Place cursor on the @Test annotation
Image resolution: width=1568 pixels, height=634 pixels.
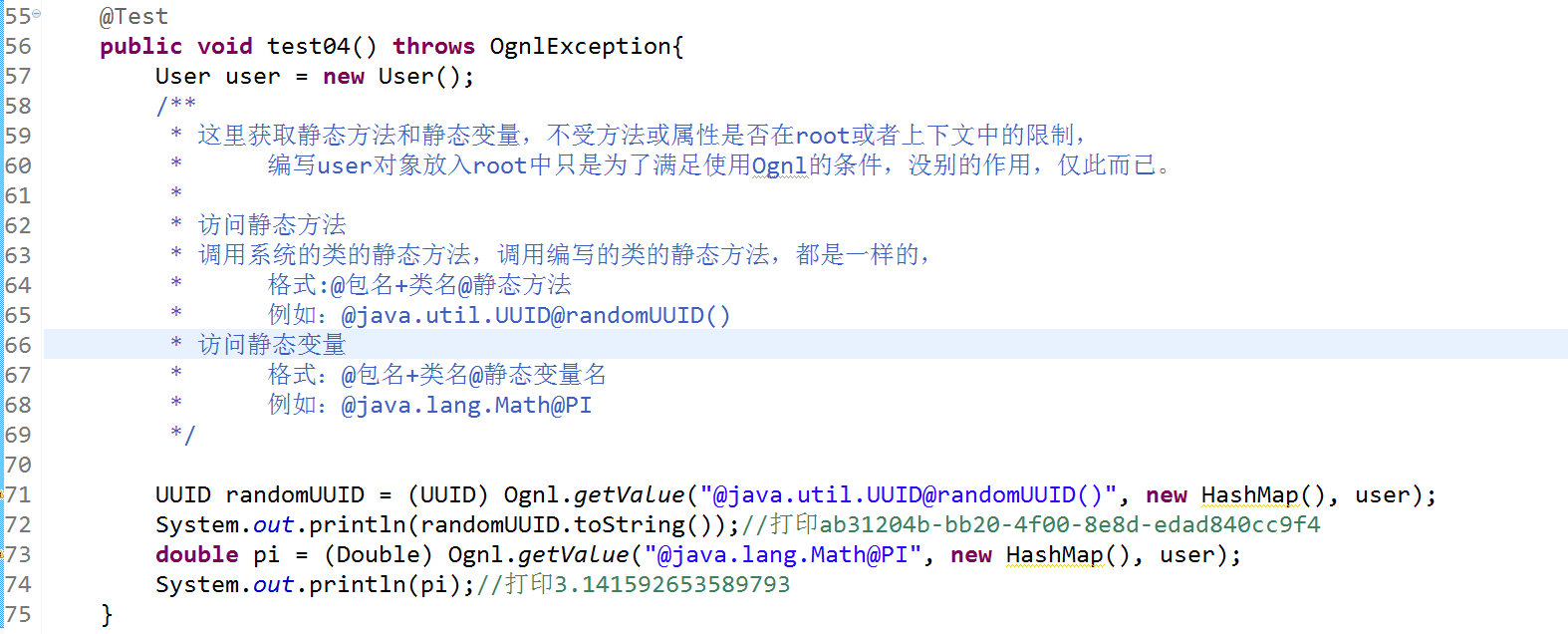(x=133, y=17)
